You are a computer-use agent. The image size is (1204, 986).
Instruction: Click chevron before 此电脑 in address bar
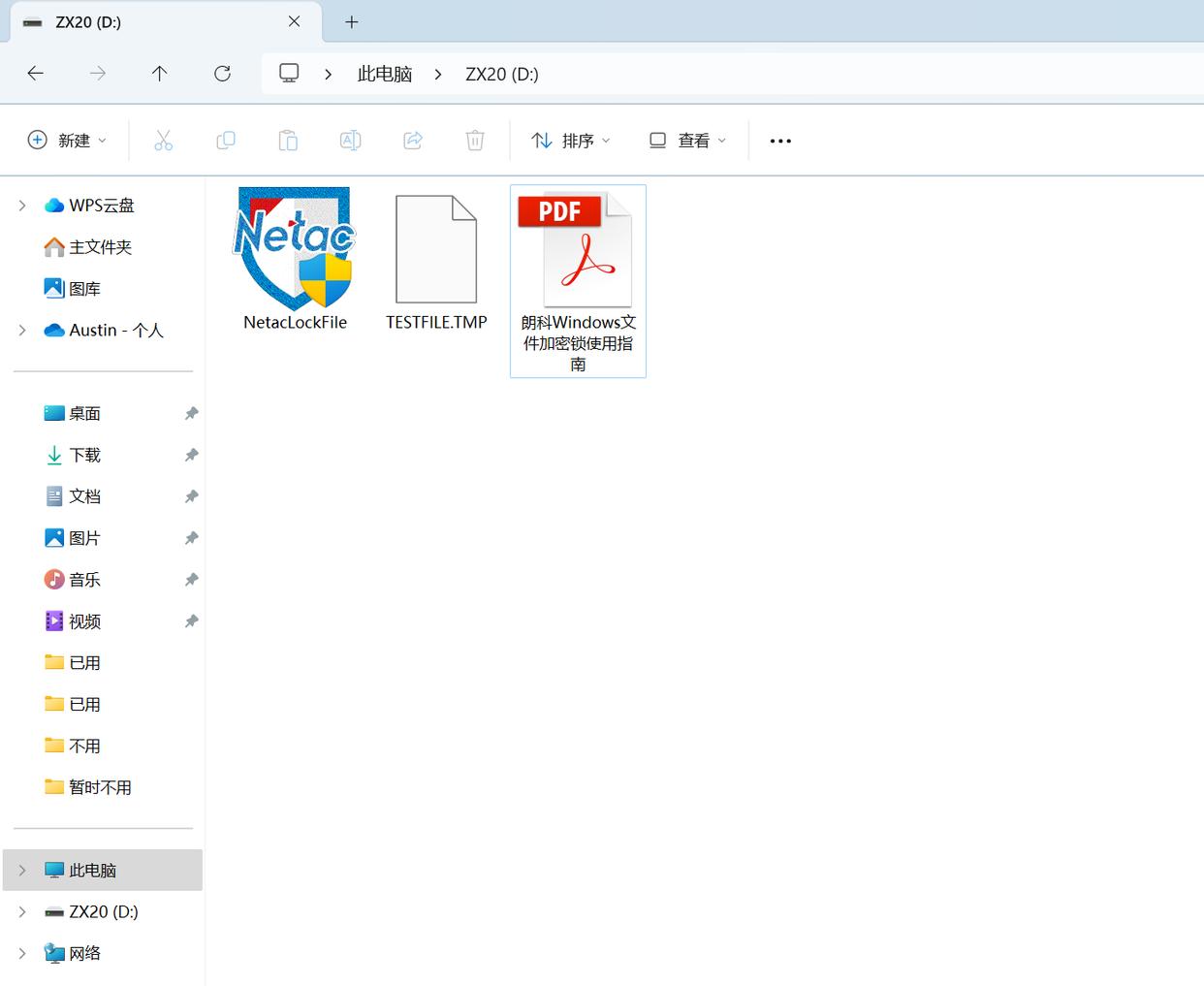point(329,74)
